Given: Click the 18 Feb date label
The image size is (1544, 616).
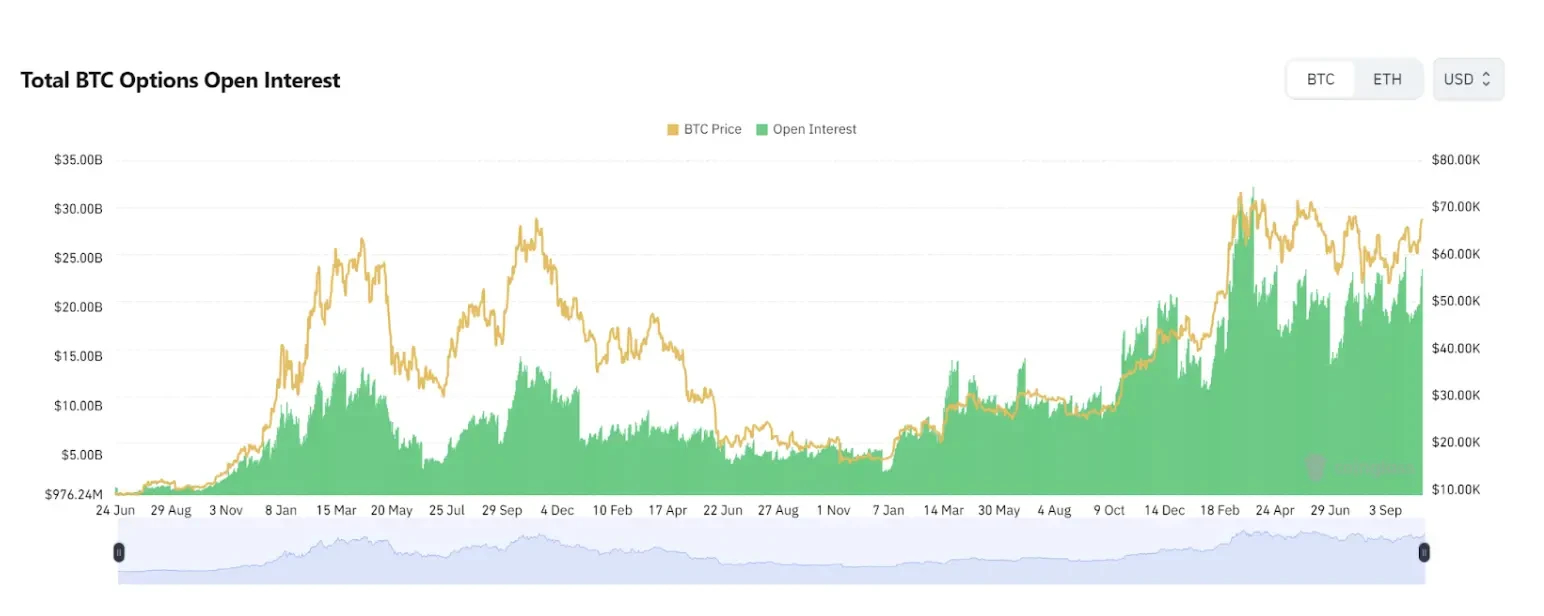Looking at the screenshot, I should point(1220,510).
